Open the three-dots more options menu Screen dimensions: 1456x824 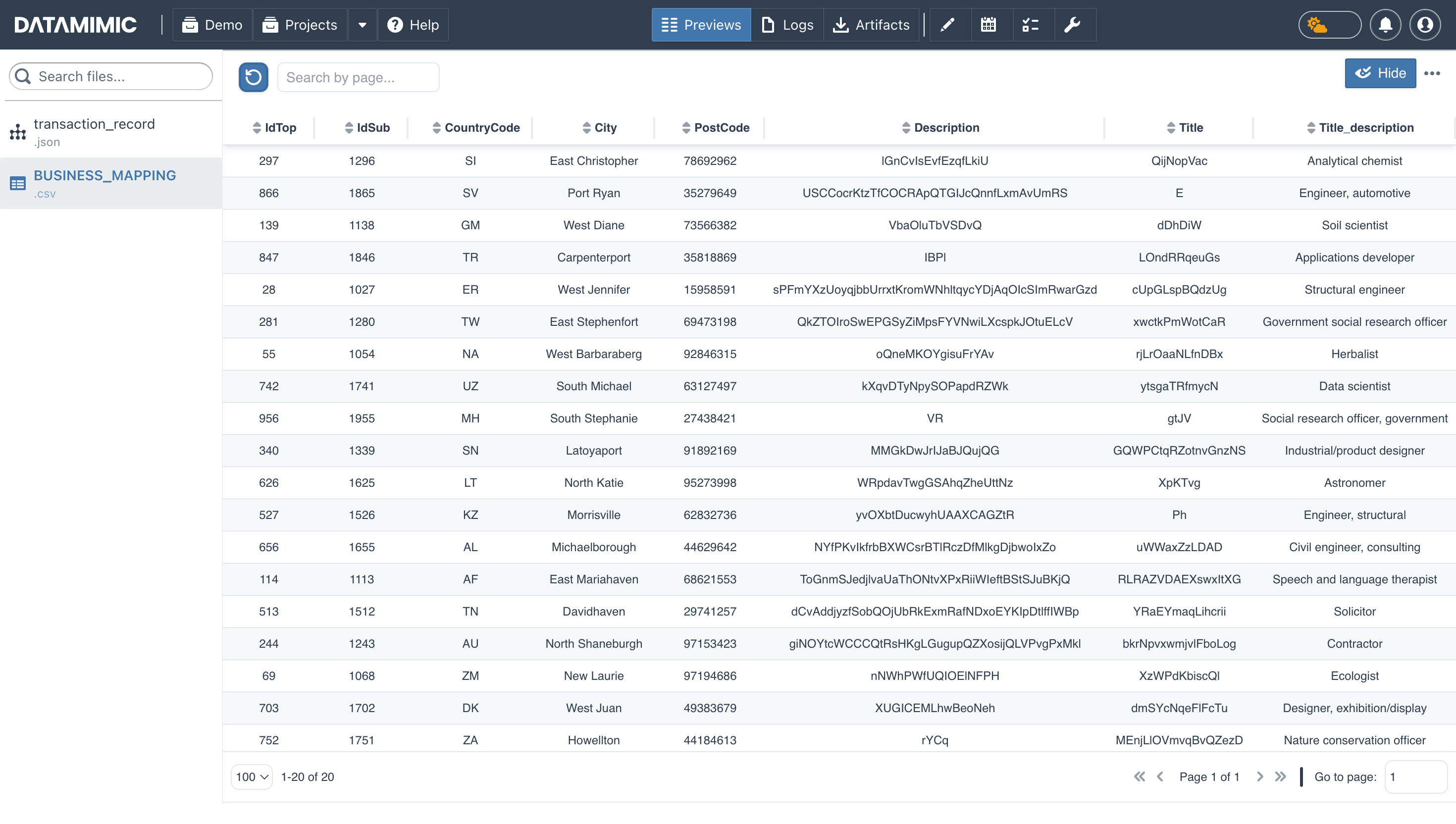[x=1432, y=74]
